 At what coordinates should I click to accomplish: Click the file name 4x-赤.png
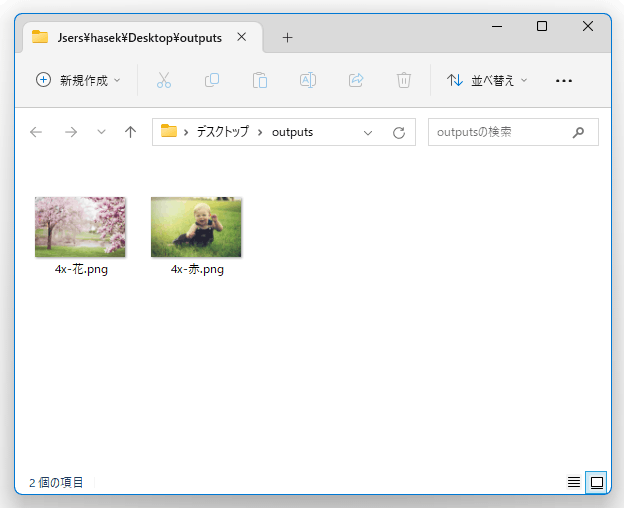[197, 269]
